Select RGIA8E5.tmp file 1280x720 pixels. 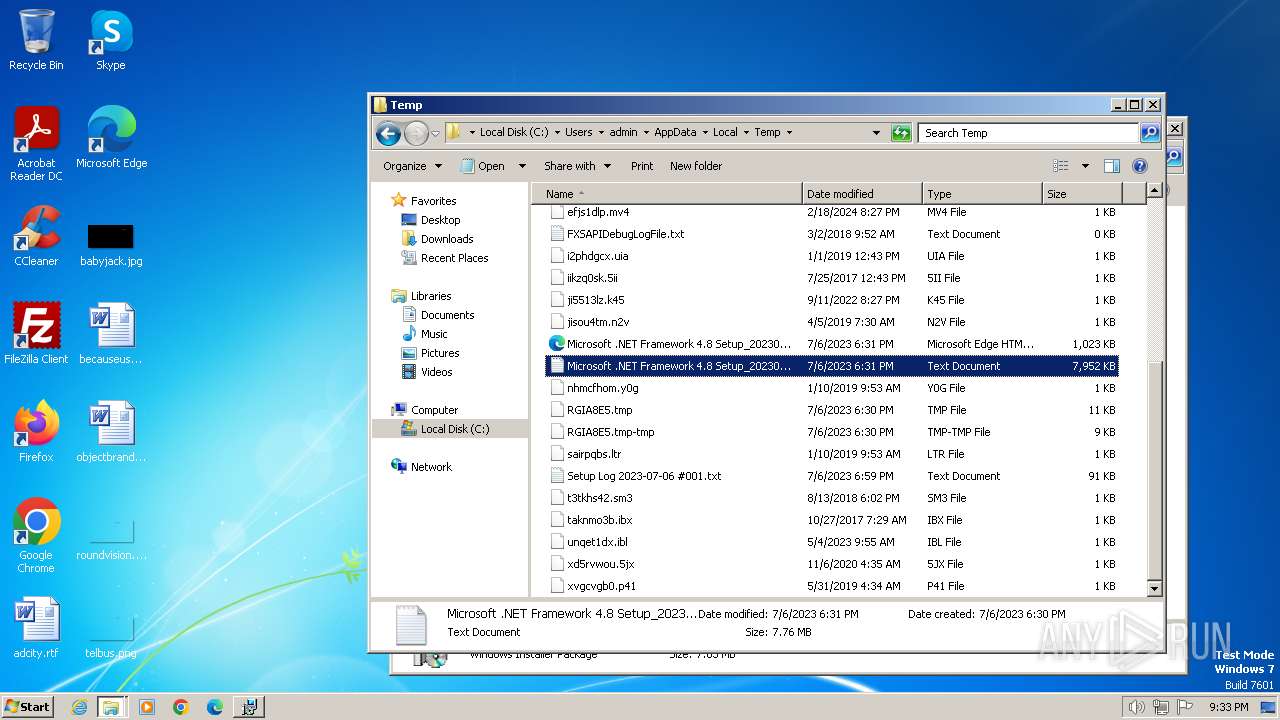(832, 410)
